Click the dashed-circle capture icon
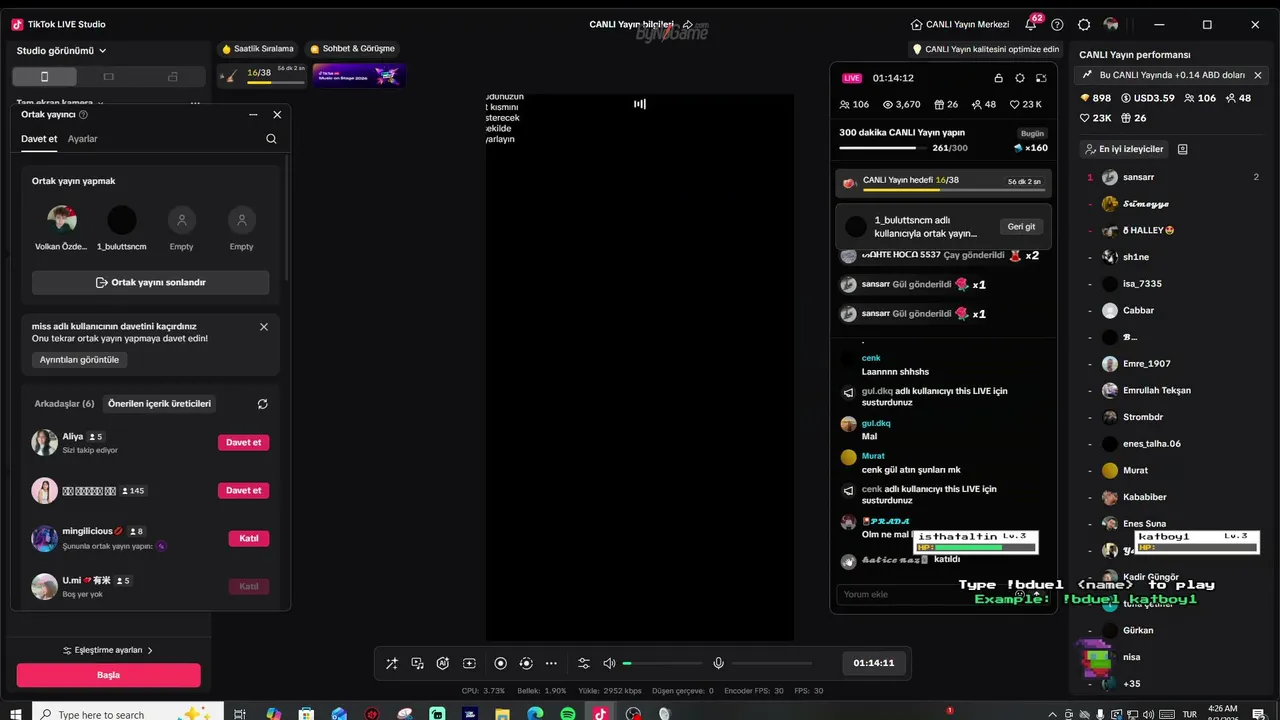This screenshot has height=720, width=1280. [x=526, y=663]
